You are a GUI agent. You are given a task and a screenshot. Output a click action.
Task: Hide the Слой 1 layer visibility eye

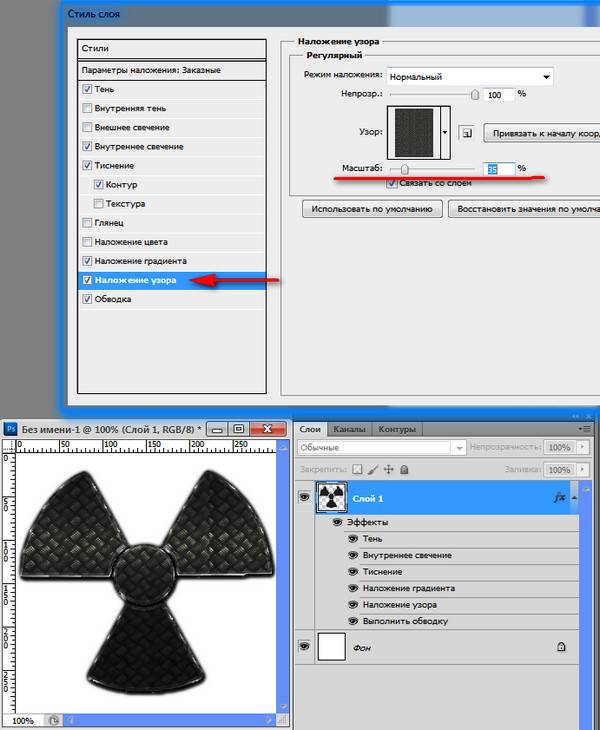[x=304, y=497]
